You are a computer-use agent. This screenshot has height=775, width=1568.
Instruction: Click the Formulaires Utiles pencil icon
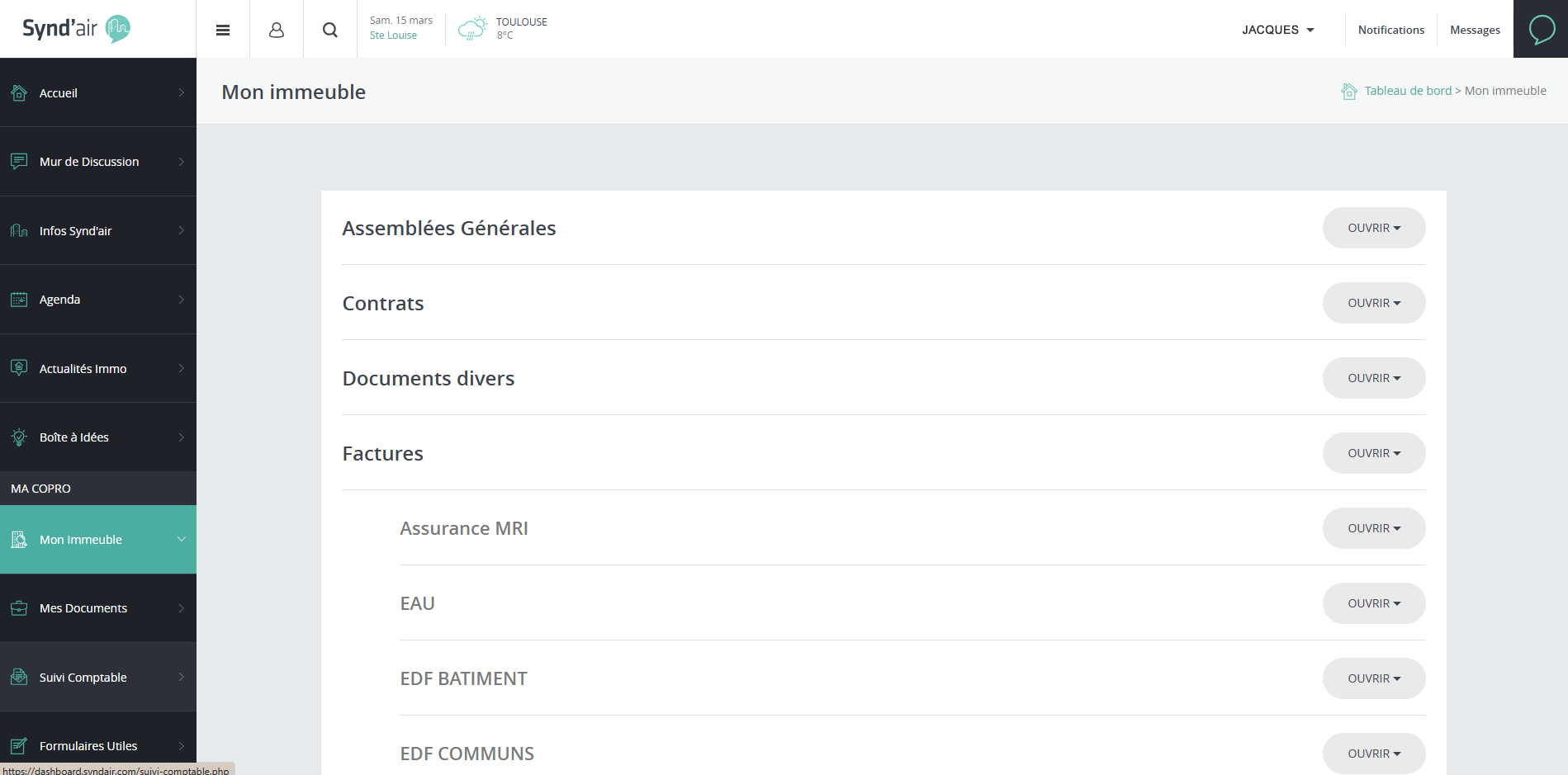(19, 745)
